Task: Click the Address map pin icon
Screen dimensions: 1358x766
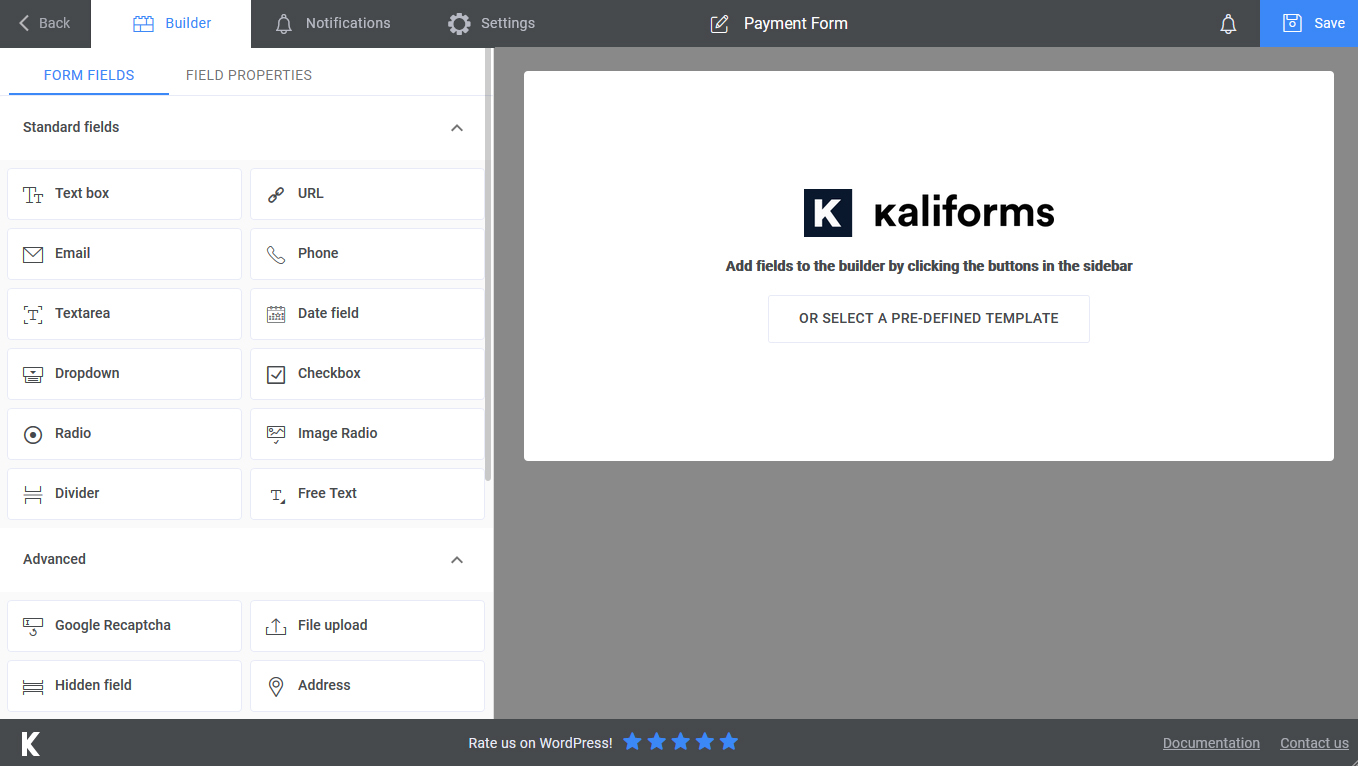Action: point(276,686)
